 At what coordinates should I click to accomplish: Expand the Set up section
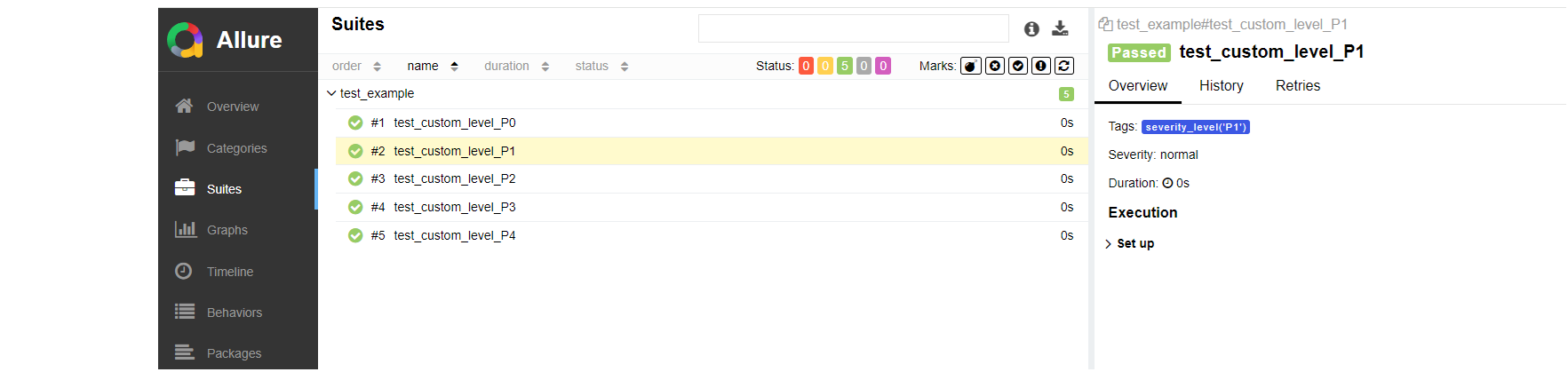[x=1130, y=243]
